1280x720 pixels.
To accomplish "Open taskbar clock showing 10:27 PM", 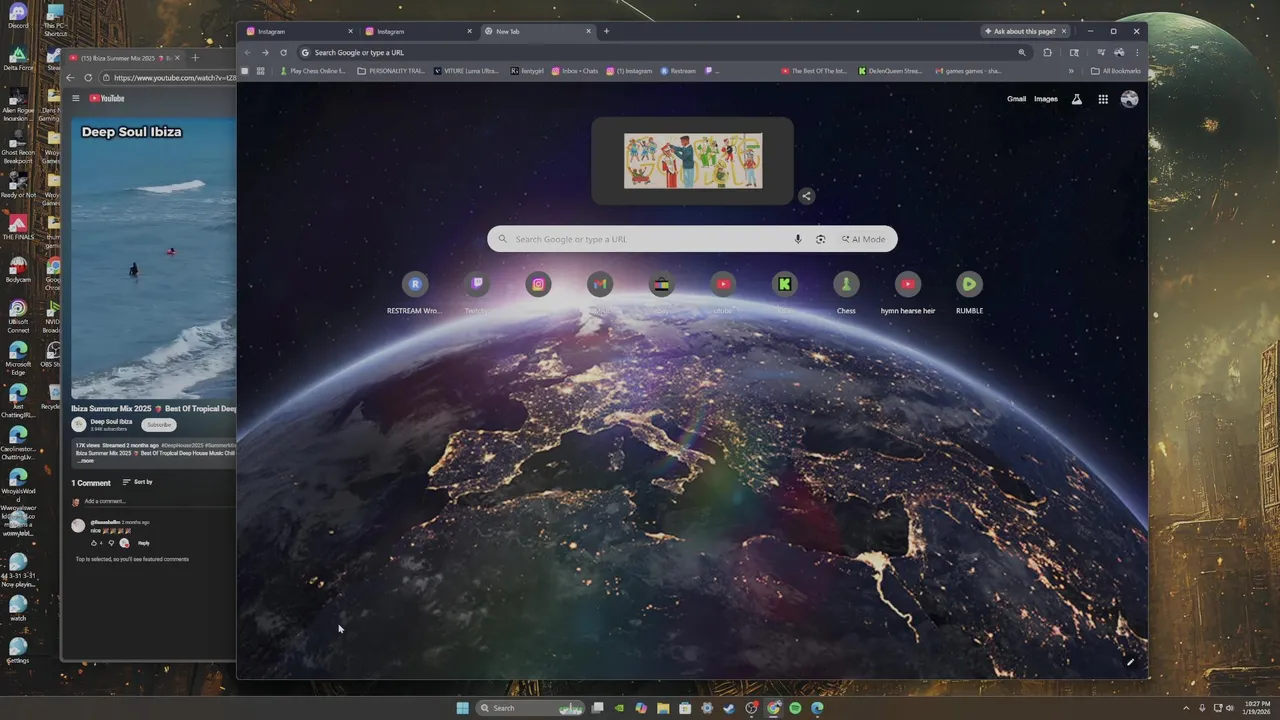I will pyautogui.click(x=1258, y=708).
